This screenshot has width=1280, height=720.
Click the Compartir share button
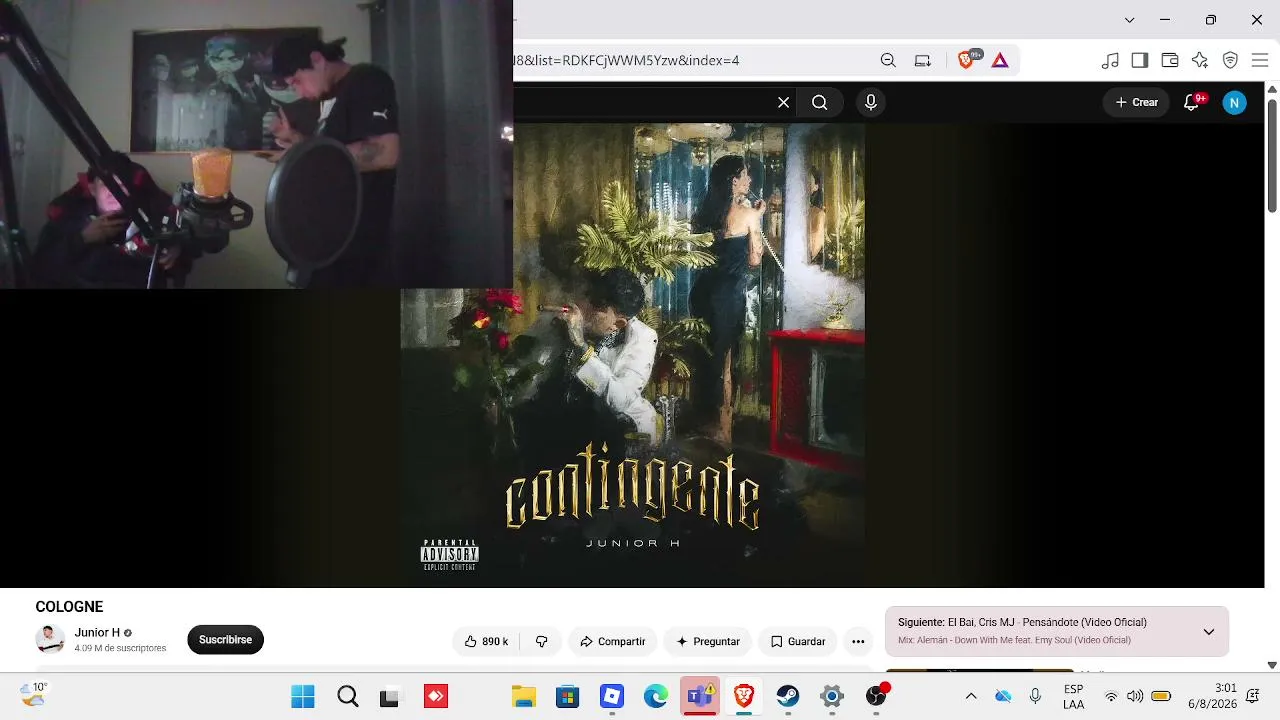coord(612,641)
